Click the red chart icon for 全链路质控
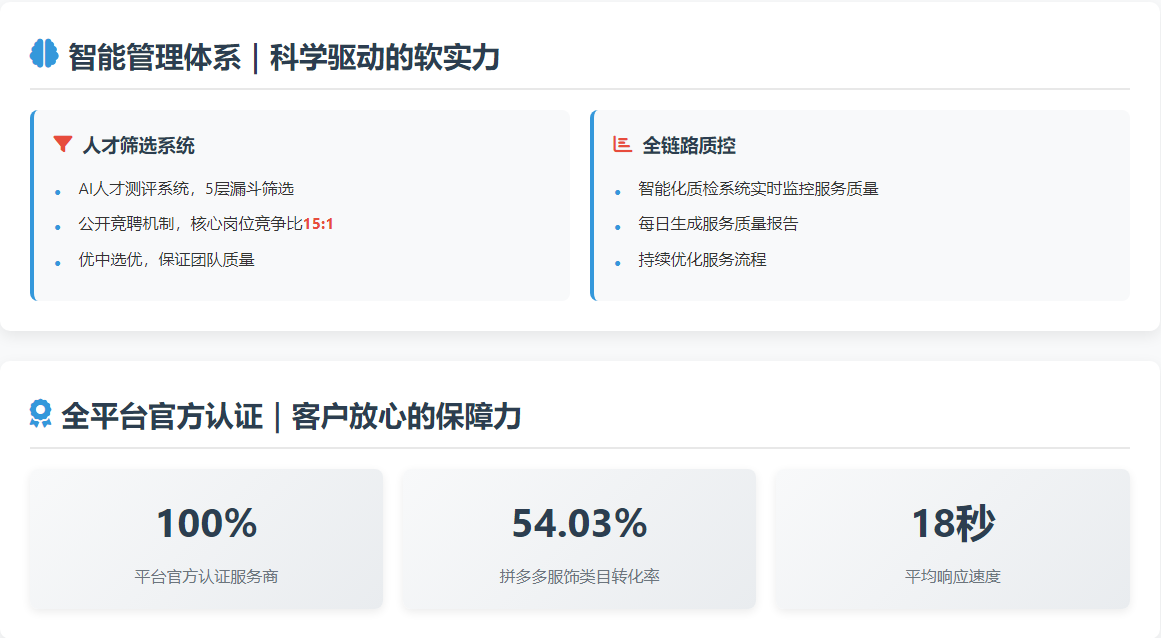Screen dimensions: 1161x638 622,145
